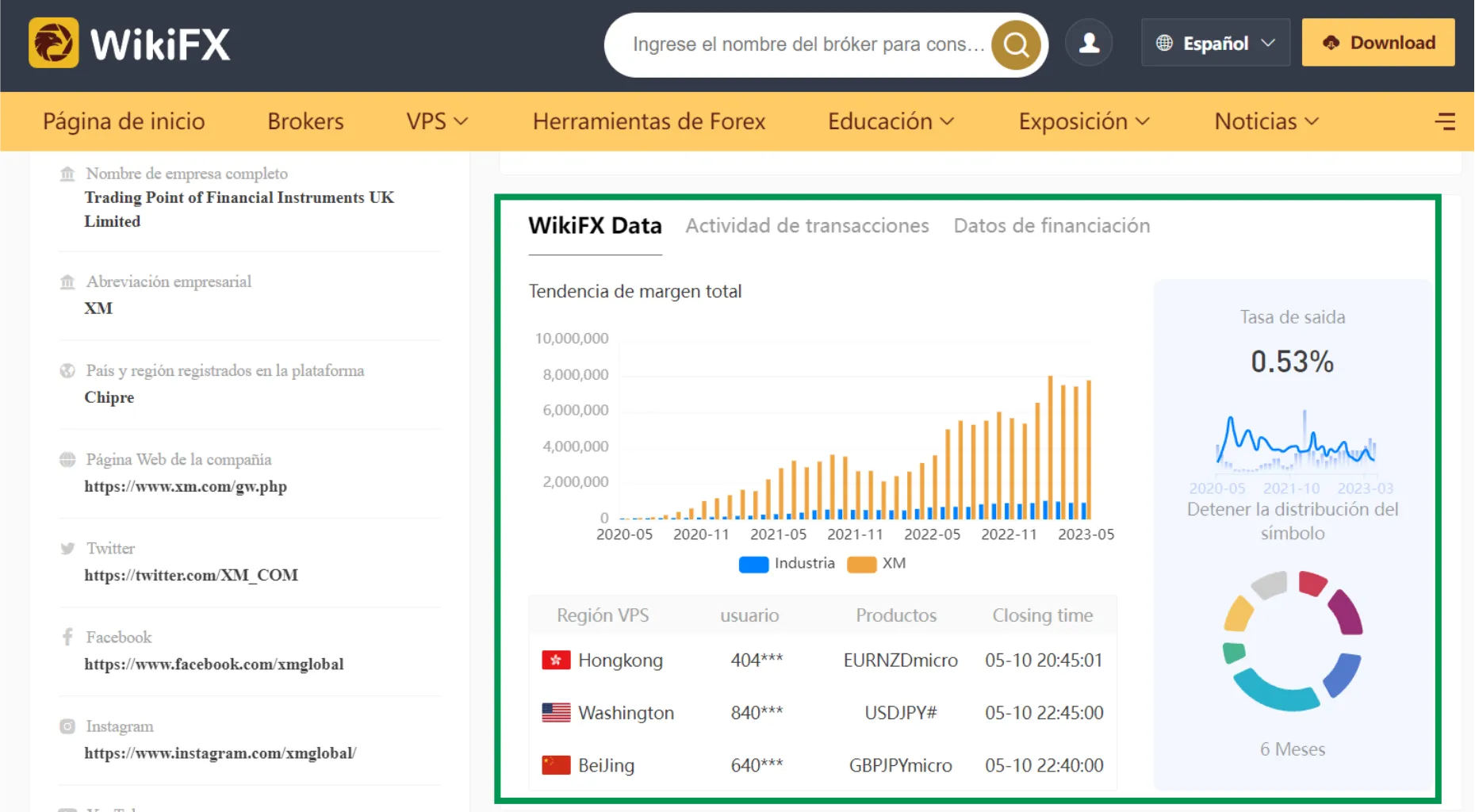
Task: Click the Tendencia de margen total heading
Action: coord(635,291)
